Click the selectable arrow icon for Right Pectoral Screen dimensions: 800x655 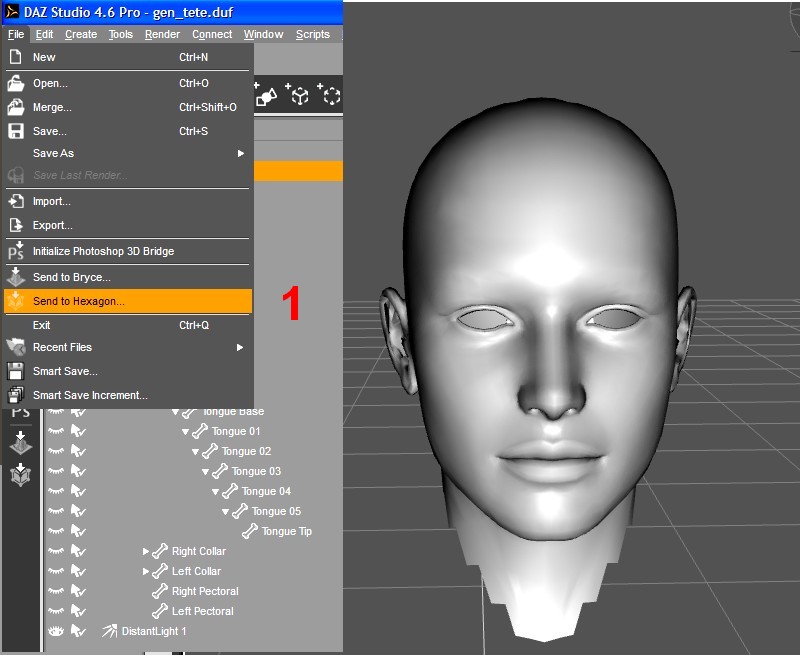78,591
